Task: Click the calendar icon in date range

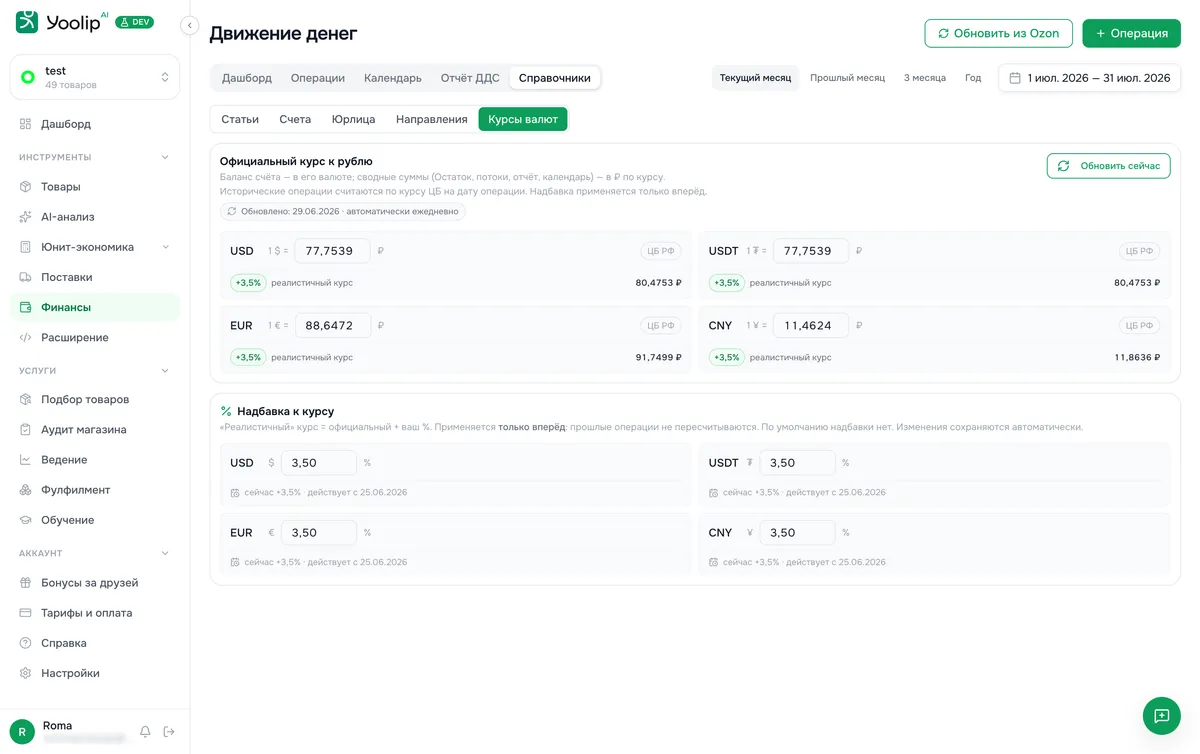Action: [x=1014, y=78]
